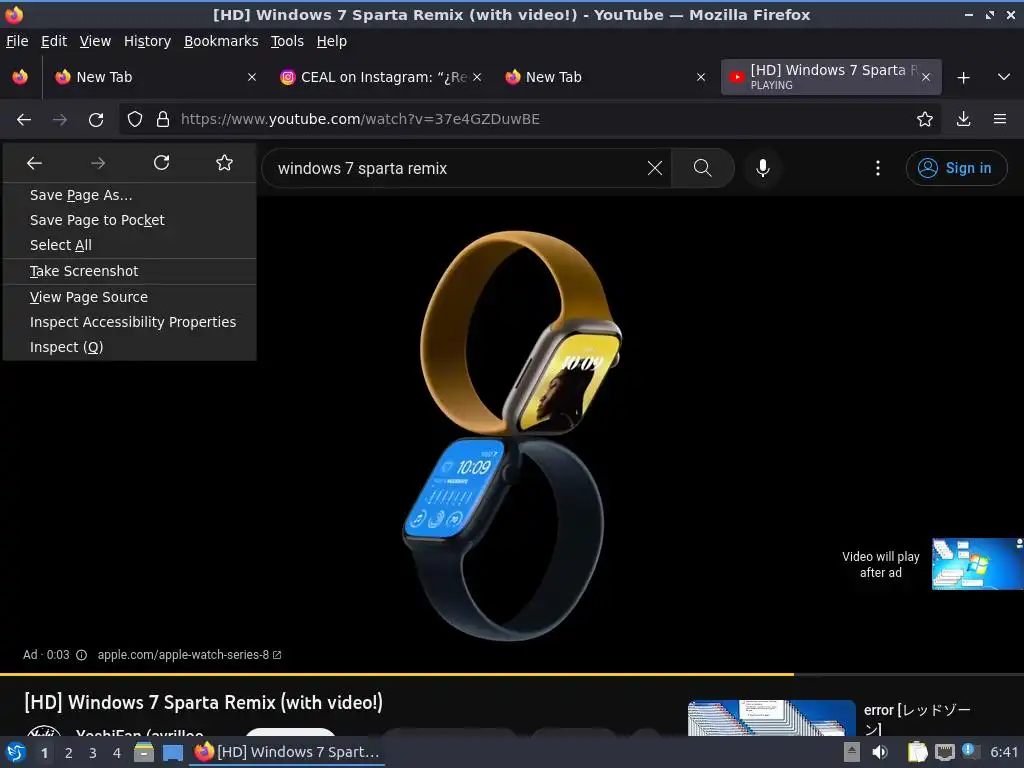This screenshot has width=1024, height=768.
Task: Expand the list all tabs chevron
Action: pos(1004,77)
